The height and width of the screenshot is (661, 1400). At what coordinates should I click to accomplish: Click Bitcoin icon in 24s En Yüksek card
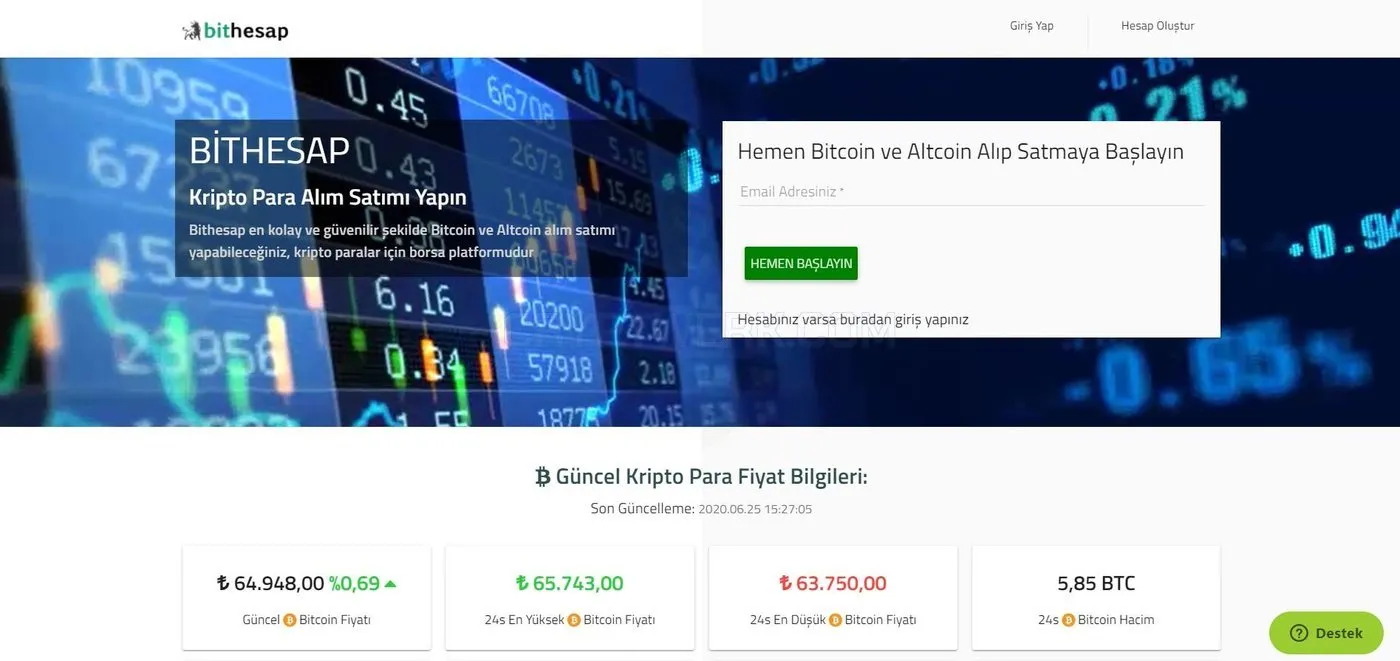click(574, 620)
